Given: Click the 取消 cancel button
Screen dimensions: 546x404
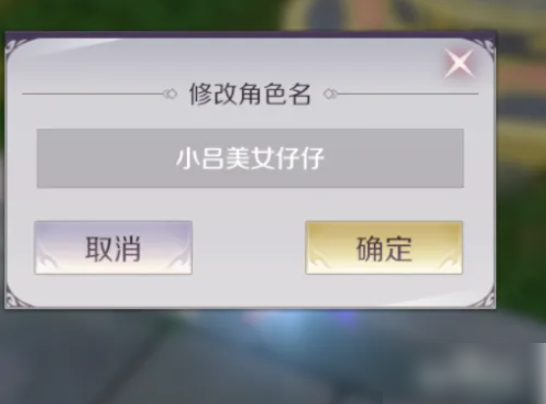Looking at the screenshot, I should [x=113, y=248].
